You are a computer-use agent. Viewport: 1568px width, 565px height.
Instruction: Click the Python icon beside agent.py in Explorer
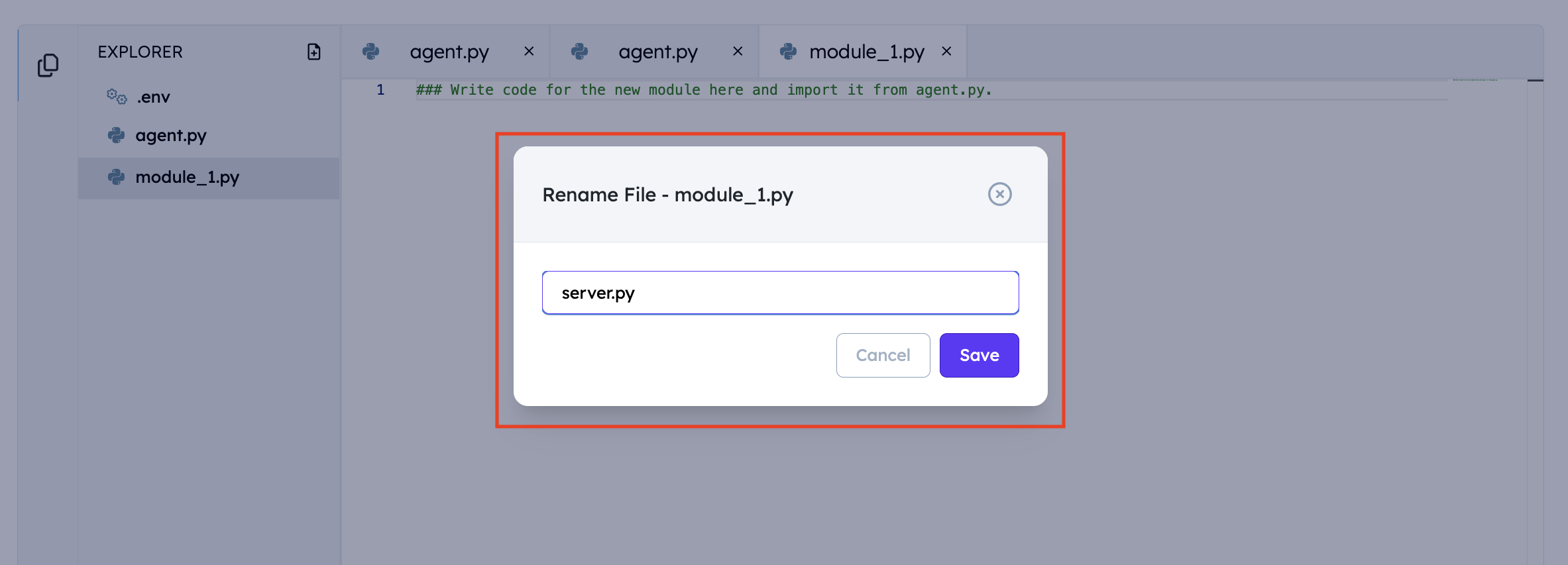pyautogui.click(x=116, y=135)
